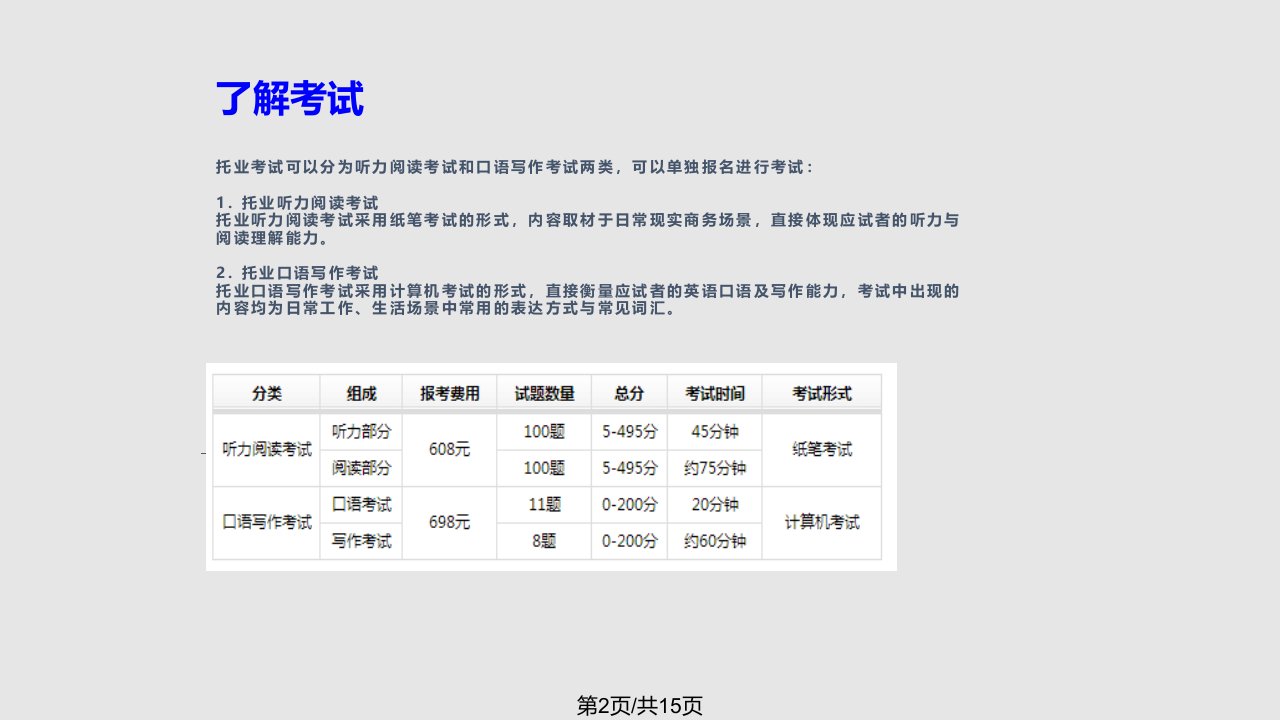The height and width of the screenshot is (720, 1280).
Task: Click the 考试形式 column header
Action: 822,393
